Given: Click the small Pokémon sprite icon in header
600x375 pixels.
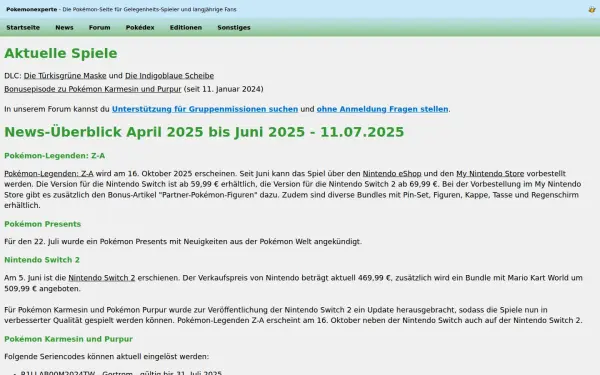Looking at the screenshot, I should click(592, 10).
